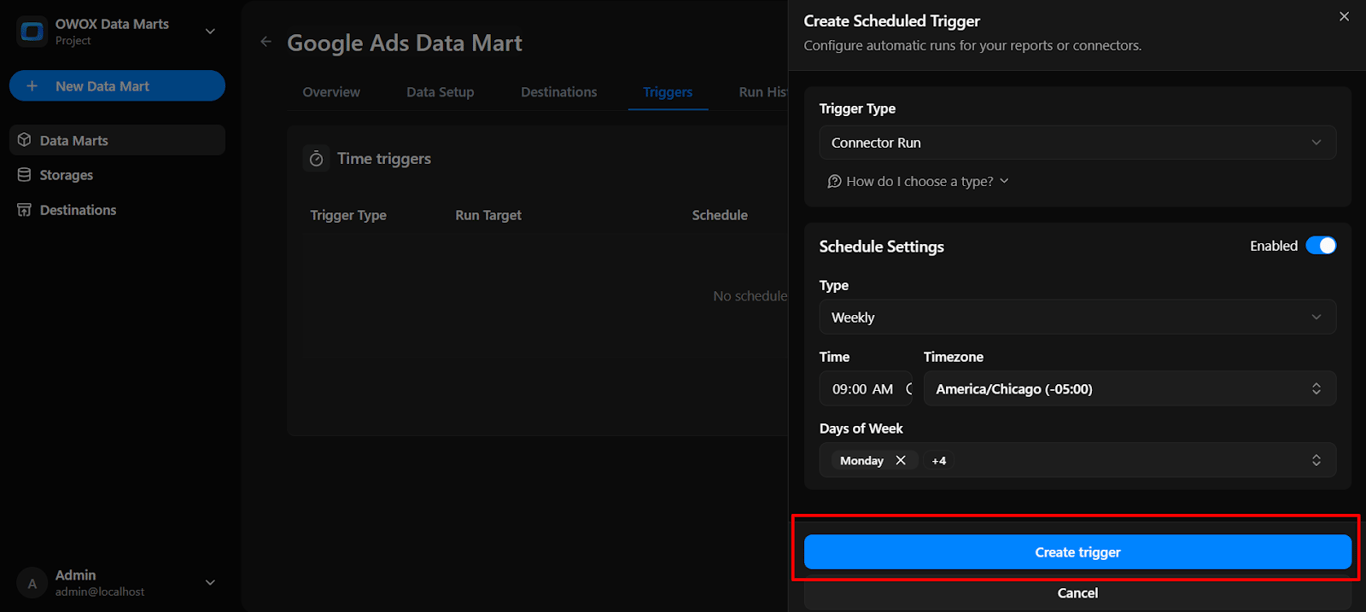This screenshot has height=612, width=1366.
Task: Expand the Admin user menu chevron
Action: coord(210,583)
